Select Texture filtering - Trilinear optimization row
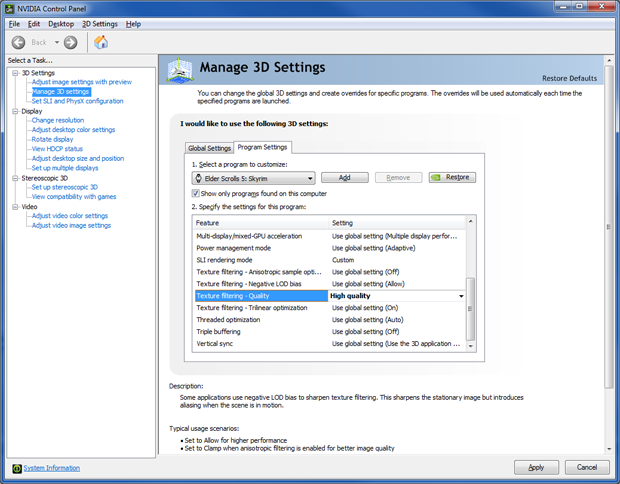This screenshot has height=484, width=620. 329,308
